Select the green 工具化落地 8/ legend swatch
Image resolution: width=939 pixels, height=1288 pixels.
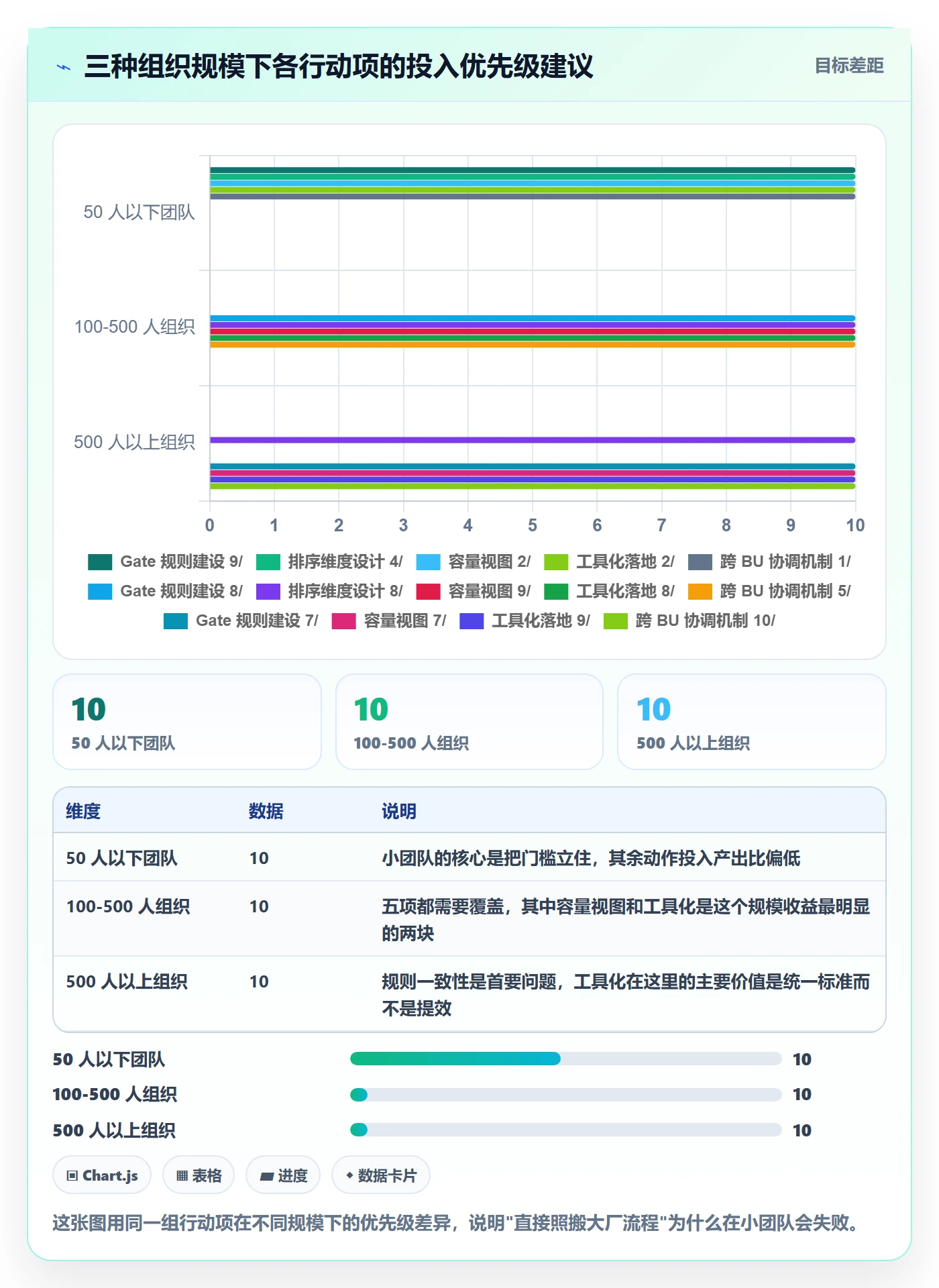tap(556, 591)
